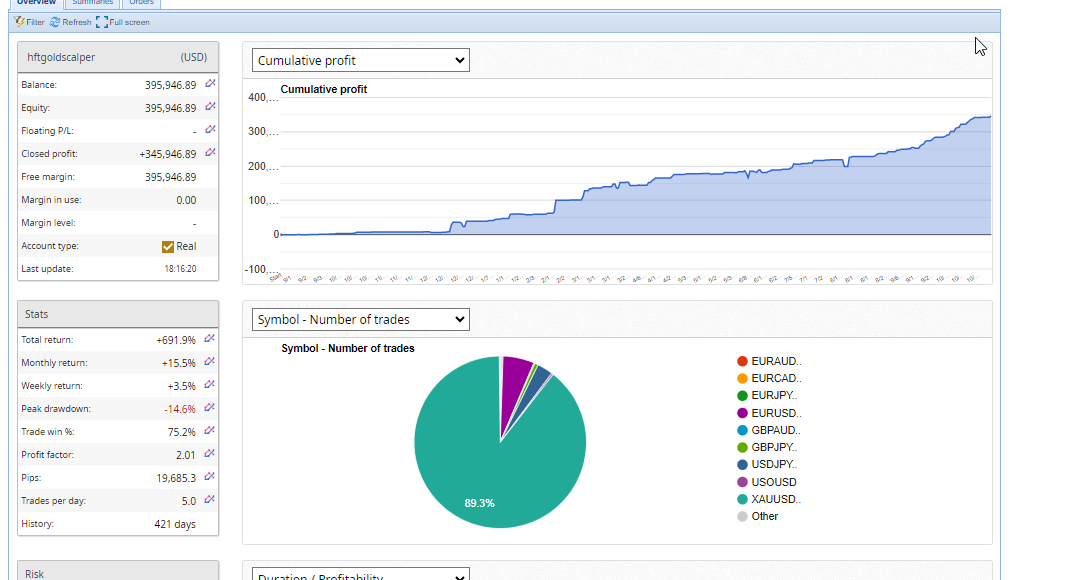Open the Peak drawdown chart icon
Viewport: 1072px width, 580px height.
coord(210,408)
